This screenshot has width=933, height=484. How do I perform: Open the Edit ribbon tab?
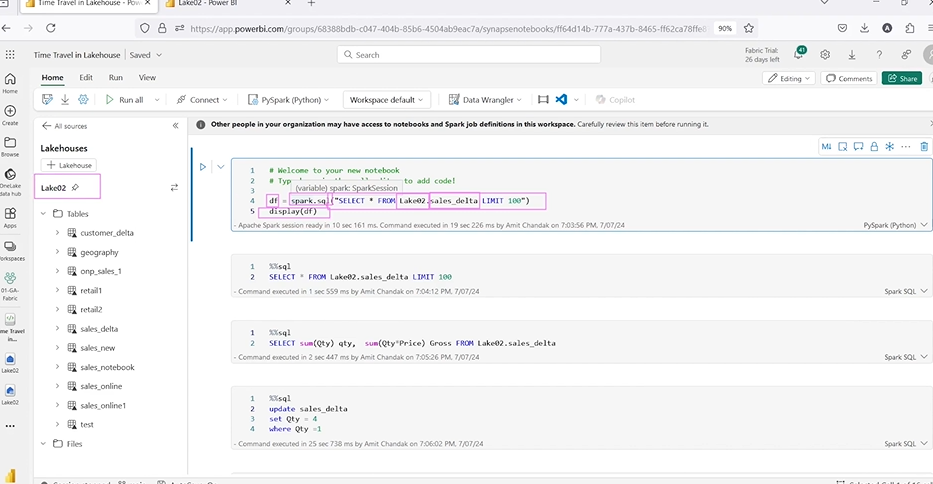coord(86,77)
